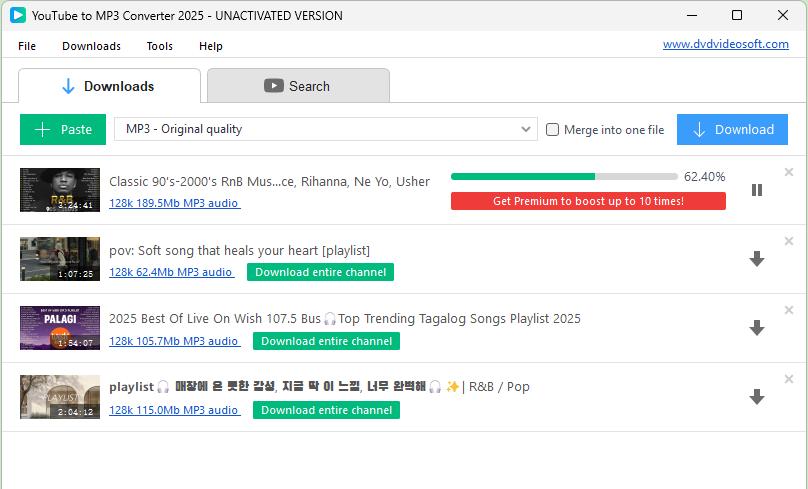This screenshot has height=489, width=808.
Task: Click the pov: Soft song thumbnail
Action: [x=60, y=259]
